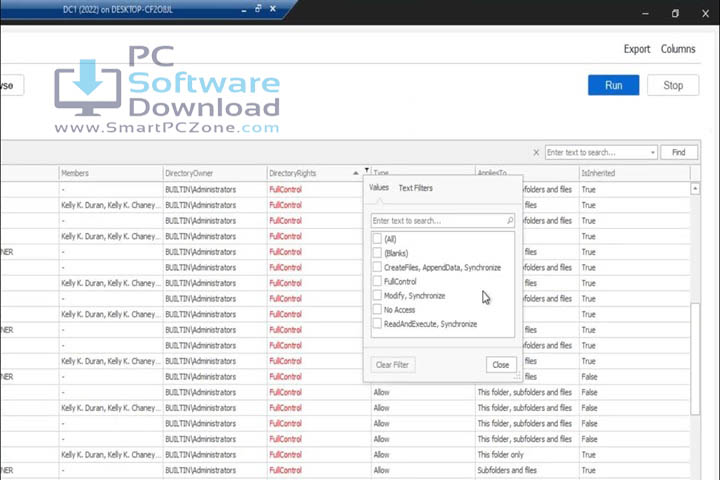
Task: Click the IsInherited column header
Action: (x=634, y=173)
